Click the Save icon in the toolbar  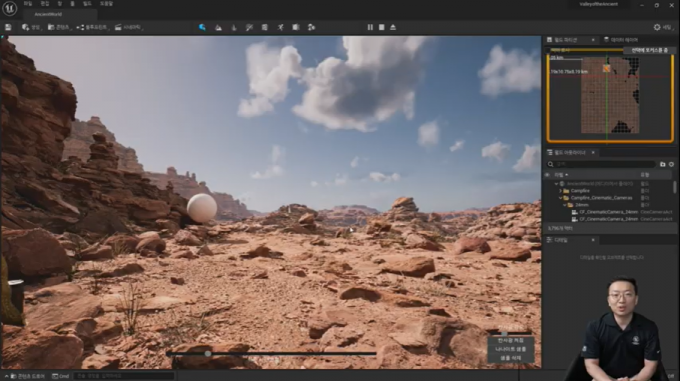coord(8,27)
